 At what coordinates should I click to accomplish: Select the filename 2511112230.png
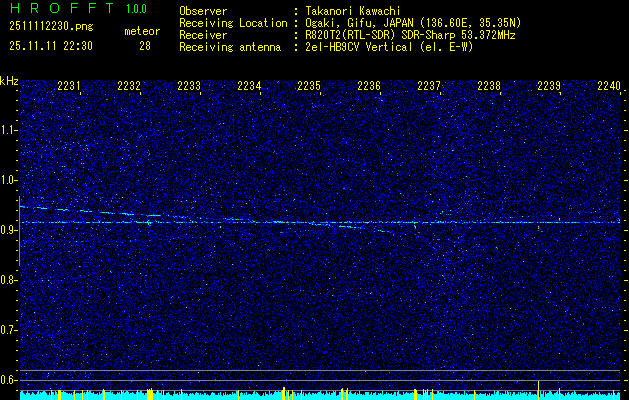[x=51, y=27]
